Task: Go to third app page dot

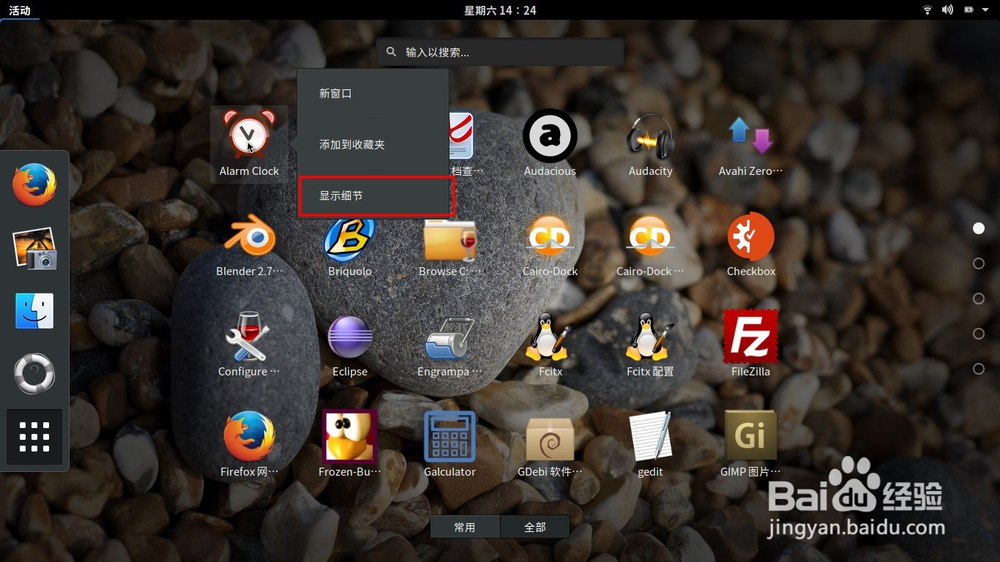Action: tap(978, 299)
